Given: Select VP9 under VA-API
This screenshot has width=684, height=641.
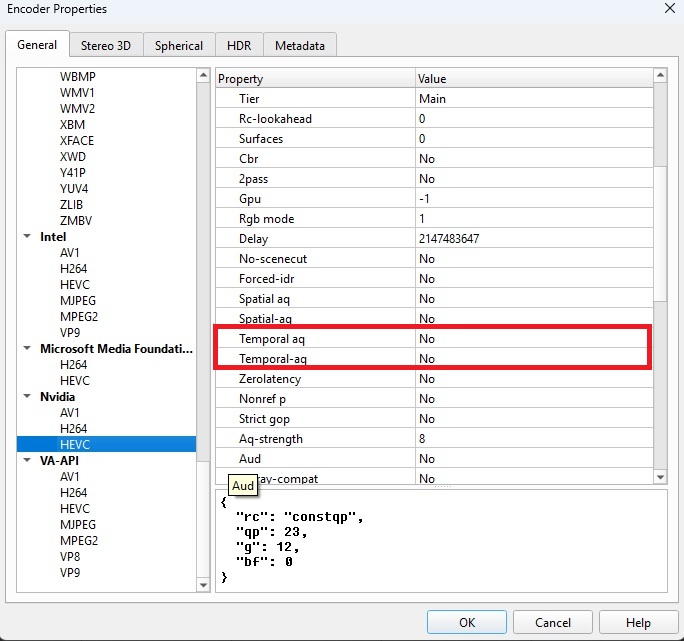Looking at the screenshot, I should pos(70,572).
